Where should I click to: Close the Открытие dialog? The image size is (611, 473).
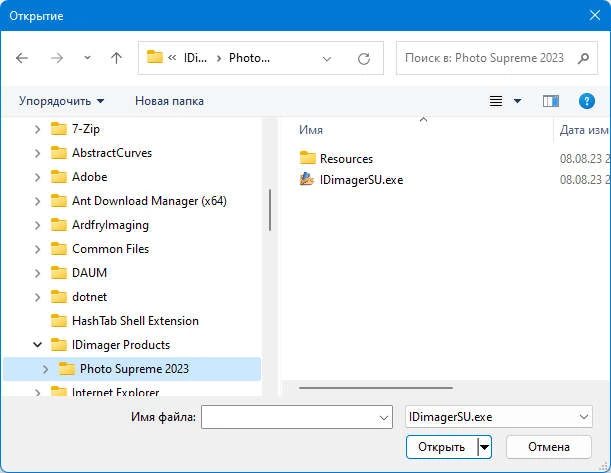pos(595,16)
